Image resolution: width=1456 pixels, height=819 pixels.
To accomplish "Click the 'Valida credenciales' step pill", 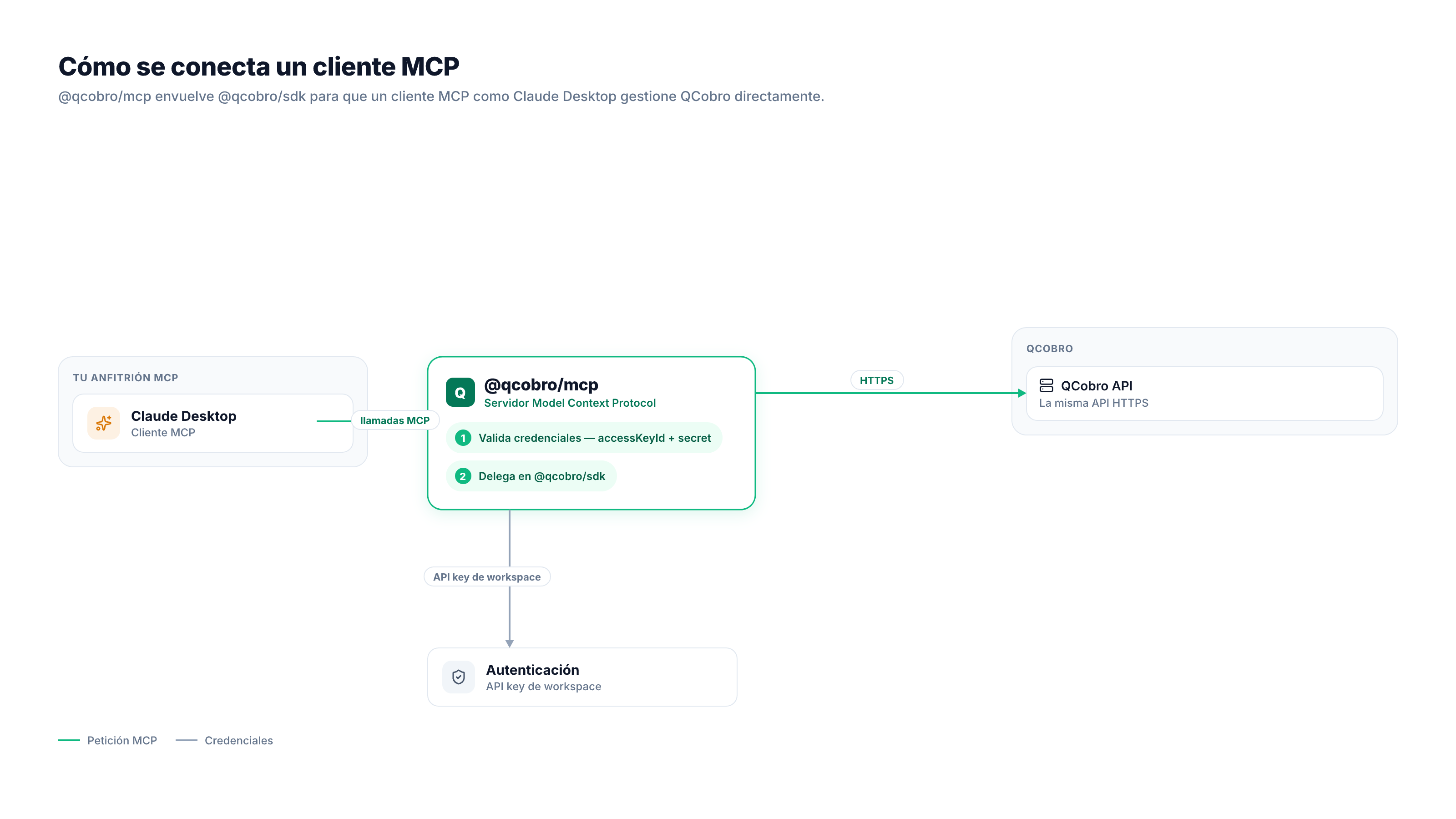I will pos(584,438).
